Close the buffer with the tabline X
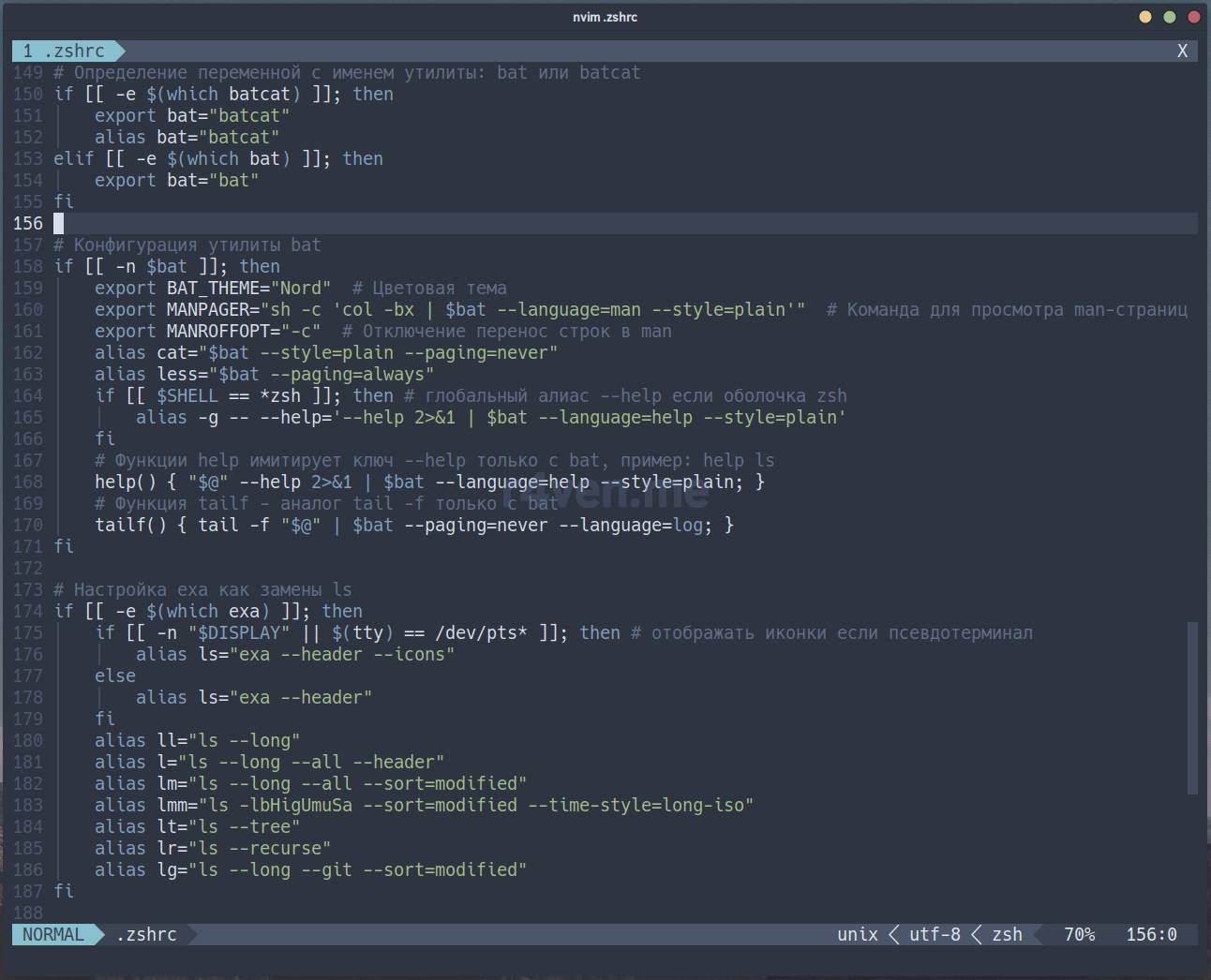Screen dimensions: 1211x980 pos(1182,52)
